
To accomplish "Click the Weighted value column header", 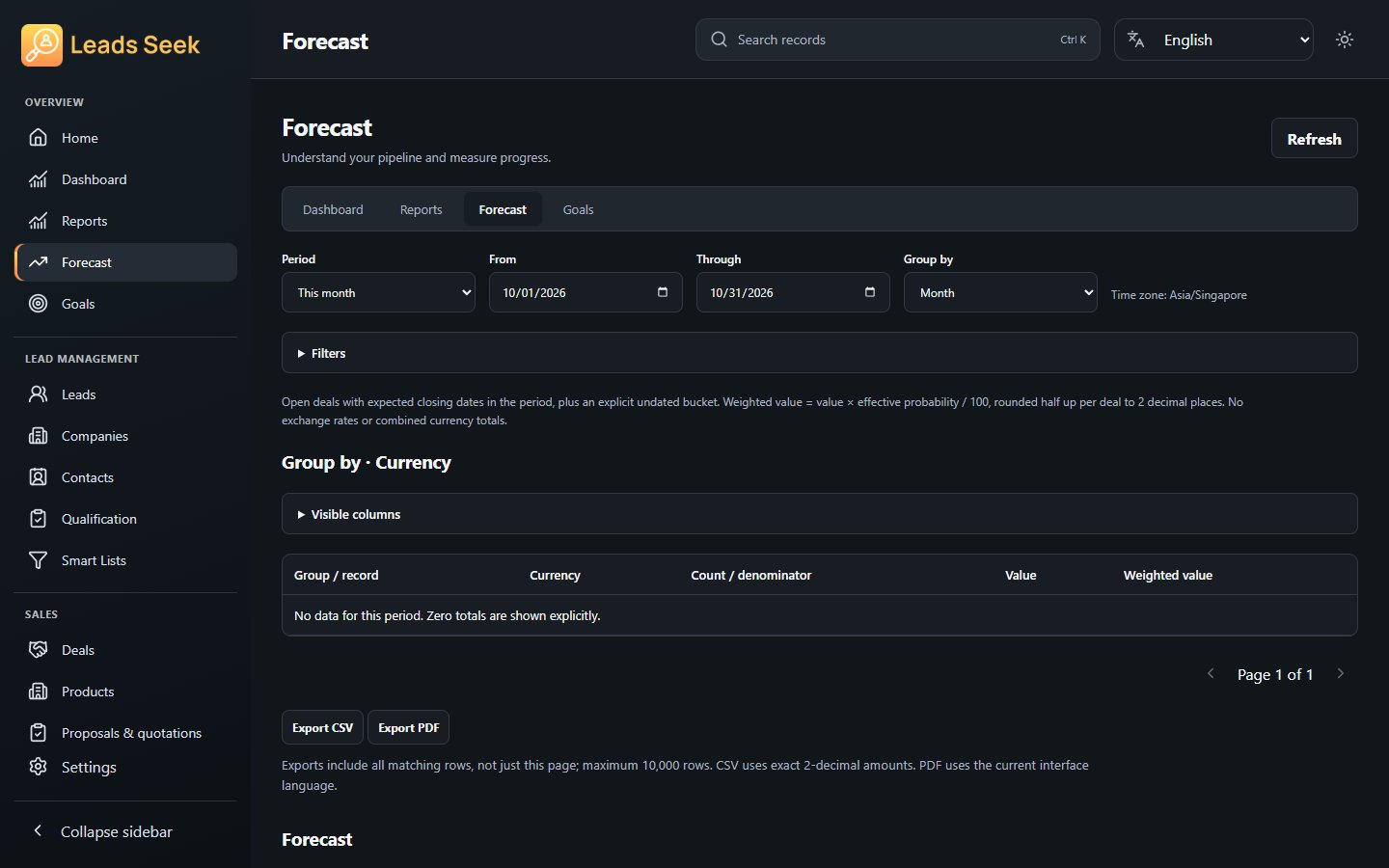I will [x=1167, y=575].
